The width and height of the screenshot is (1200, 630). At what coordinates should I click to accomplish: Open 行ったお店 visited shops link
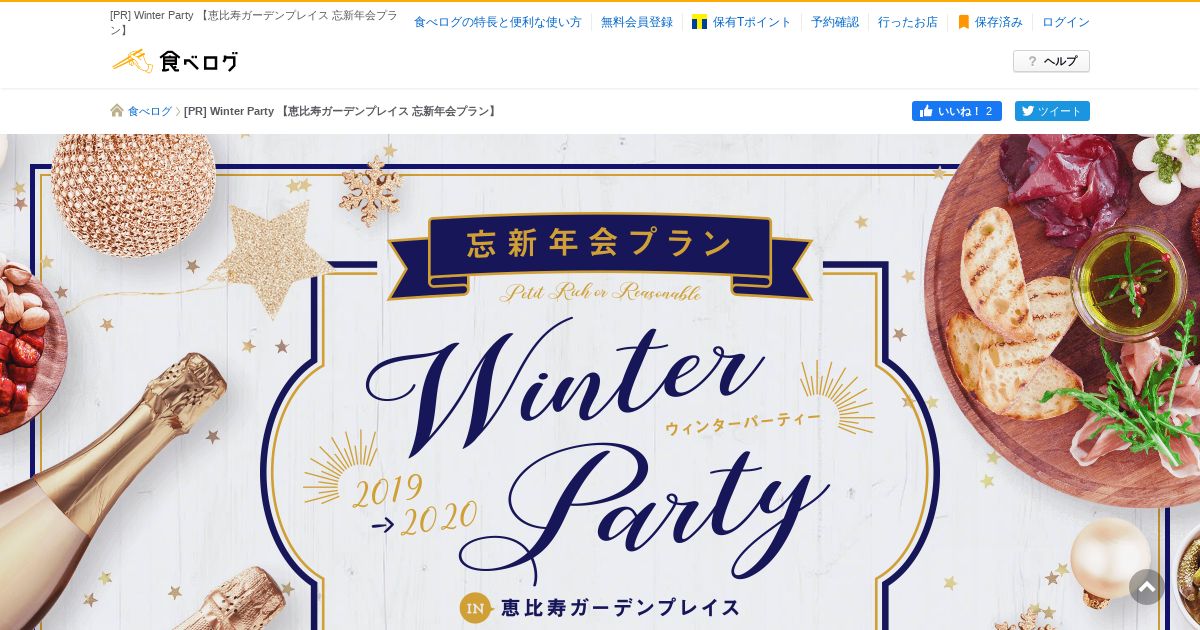908,22
